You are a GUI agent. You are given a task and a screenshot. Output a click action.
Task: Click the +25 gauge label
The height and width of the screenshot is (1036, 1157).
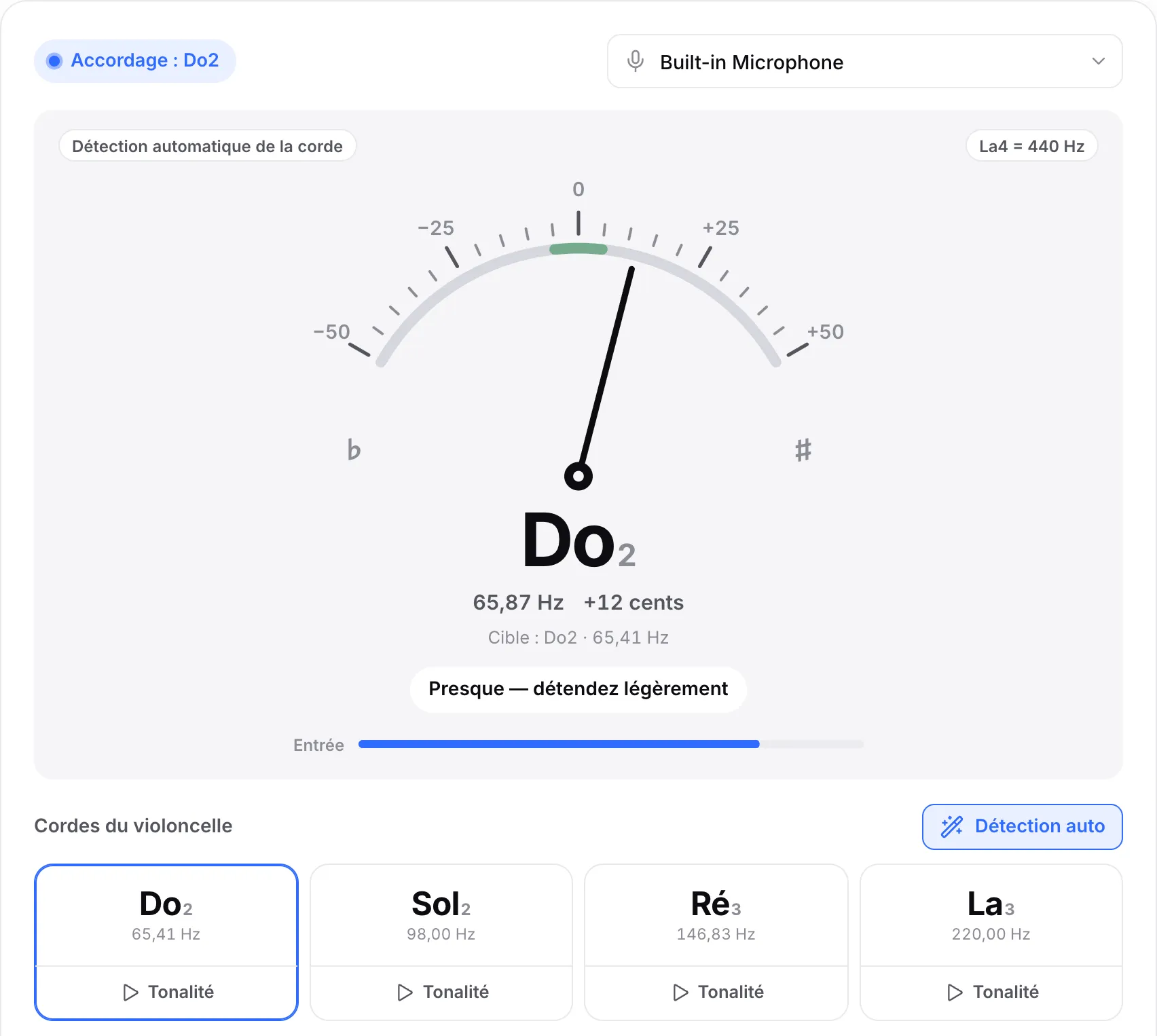(720, 228)
